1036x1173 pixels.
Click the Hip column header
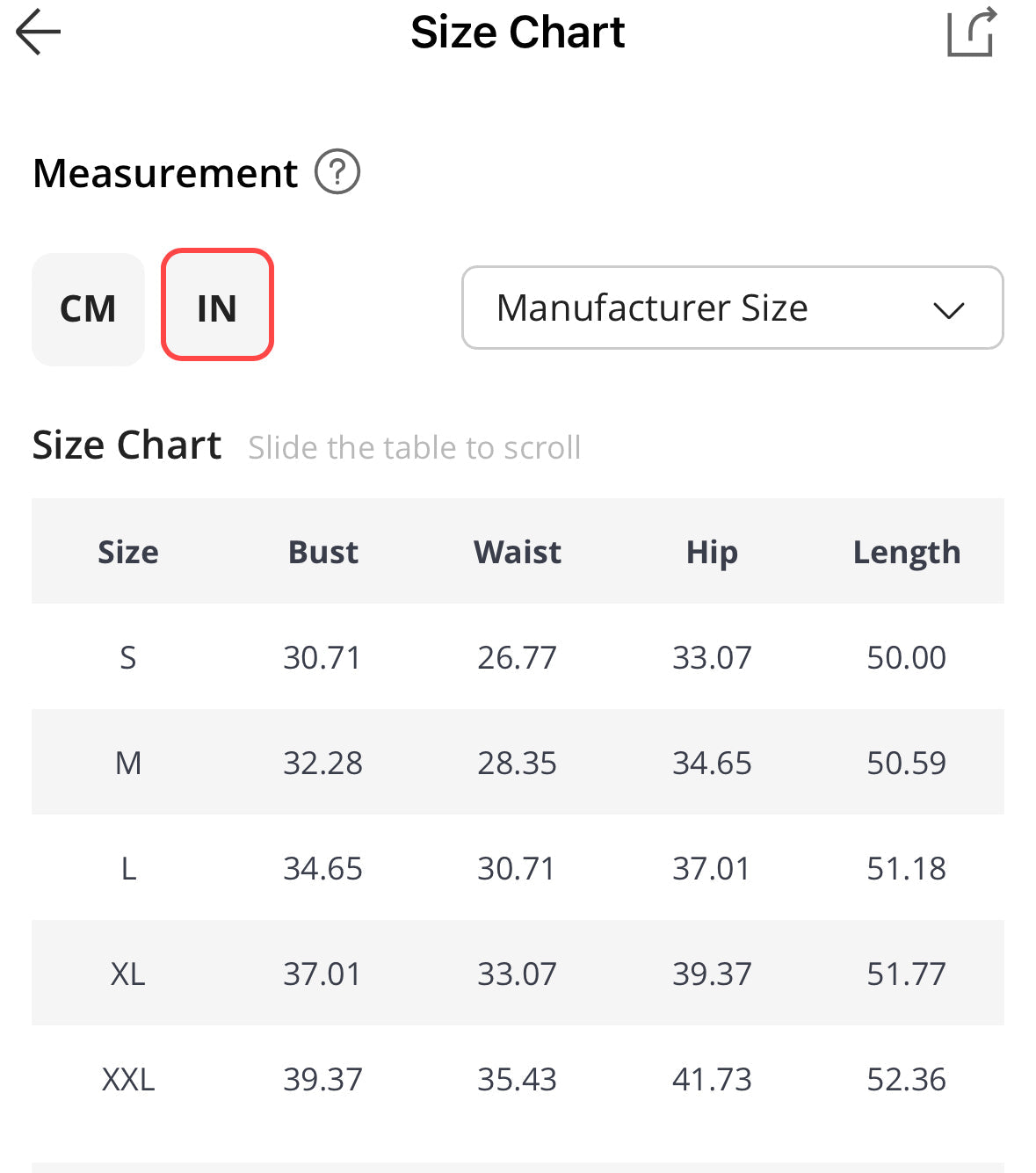point(712,552)
